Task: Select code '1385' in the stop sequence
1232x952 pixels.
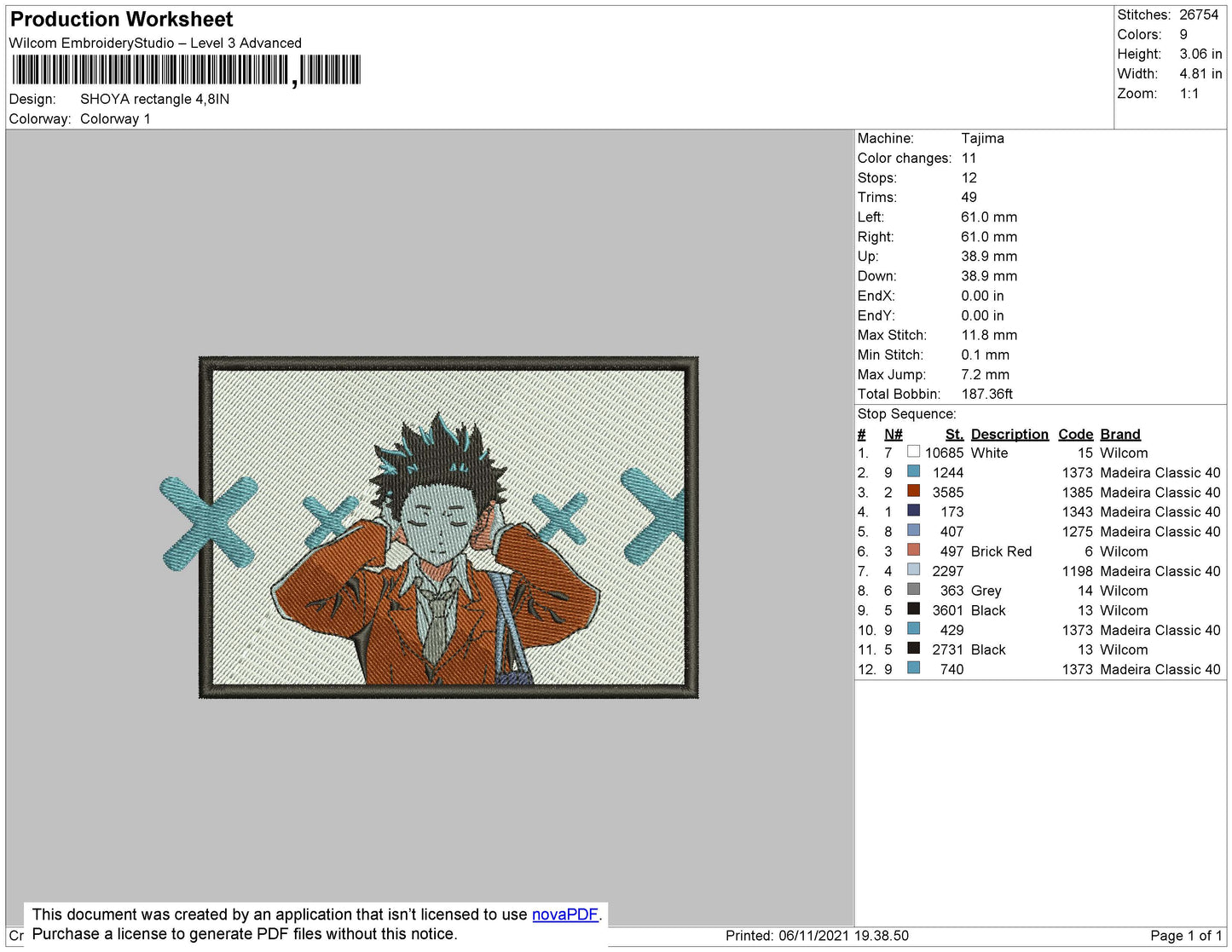Action: pyautogui.click(x=1077, y=492)
